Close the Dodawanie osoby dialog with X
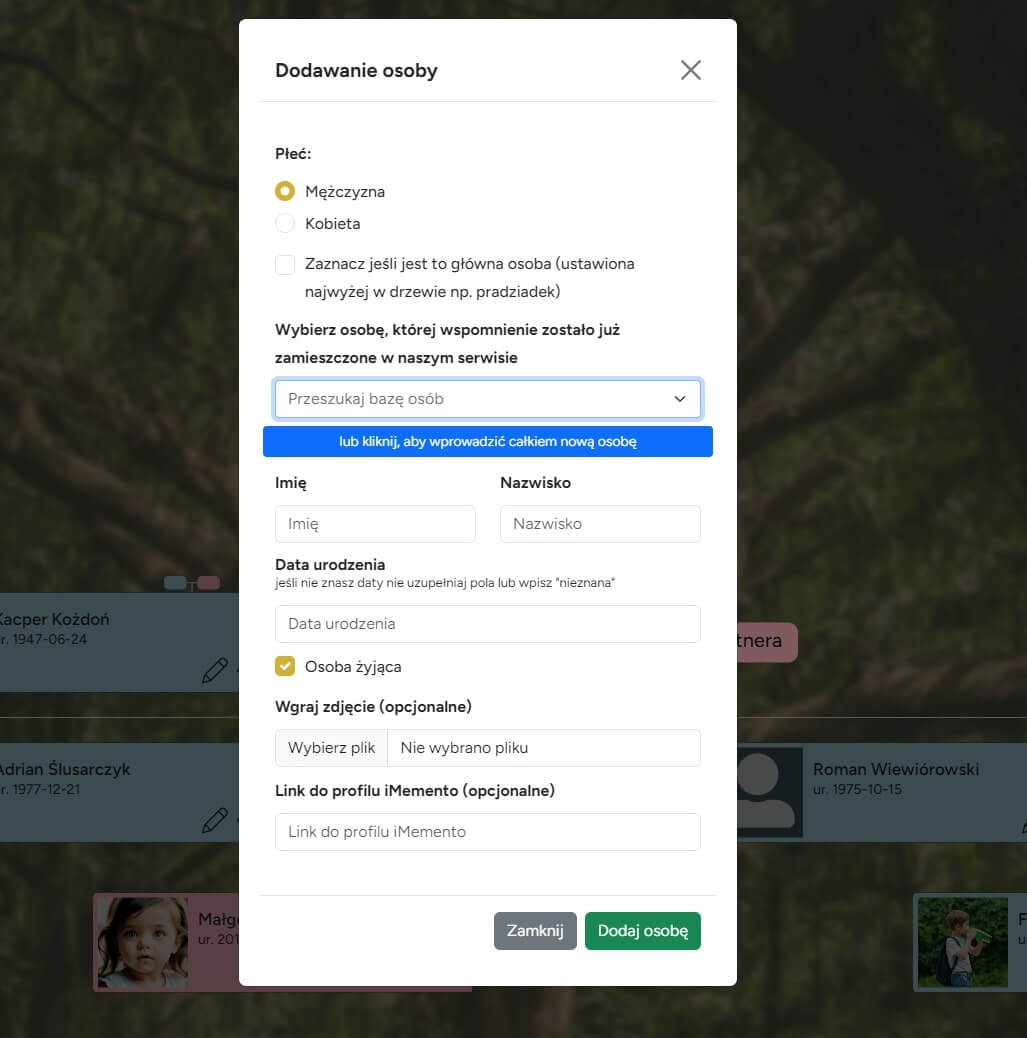 [690, 70]
